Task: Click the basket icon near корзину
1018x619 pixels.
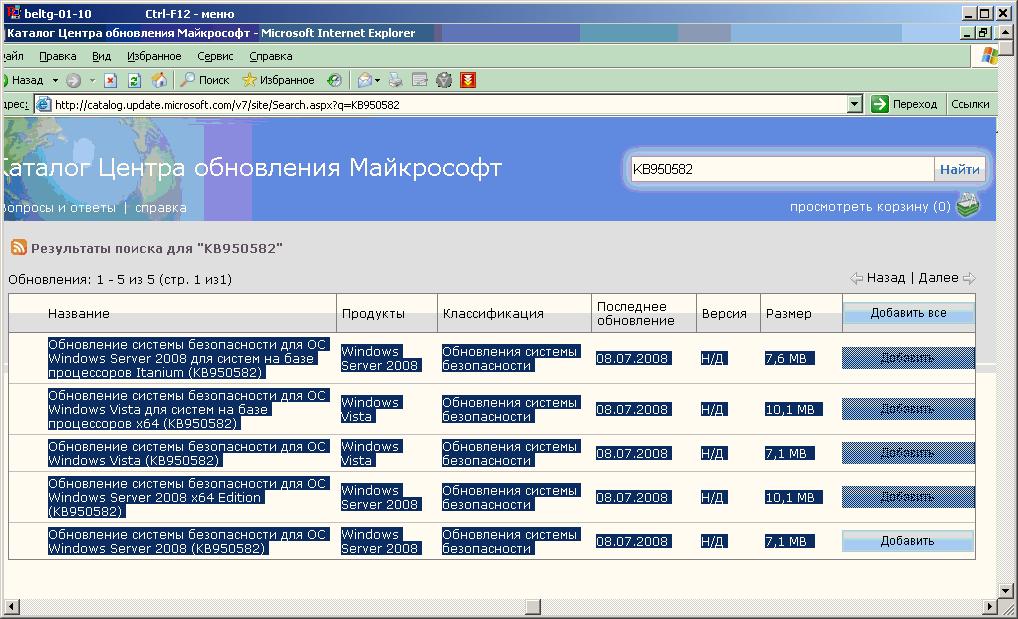Action: point(968,205)
